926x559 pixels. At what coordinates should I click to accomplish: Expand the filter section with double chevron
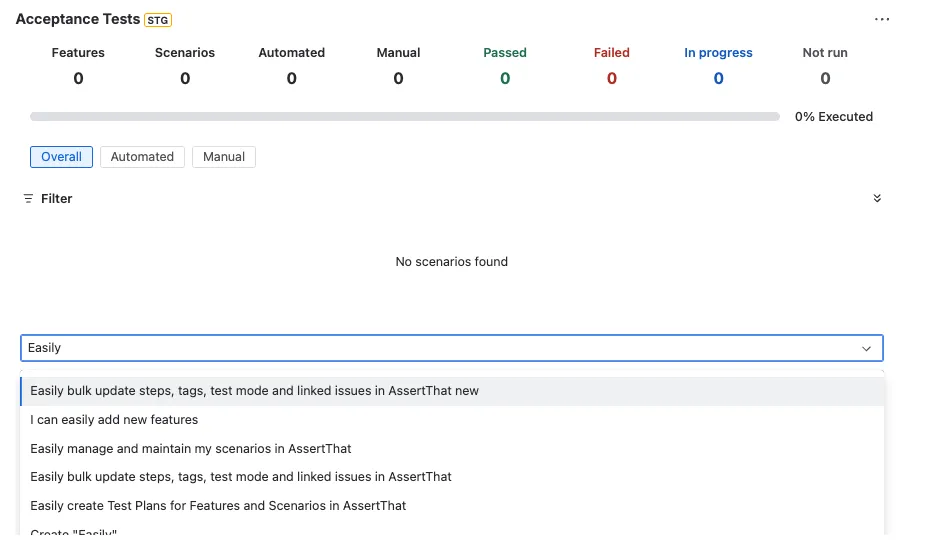click(877, 198)
